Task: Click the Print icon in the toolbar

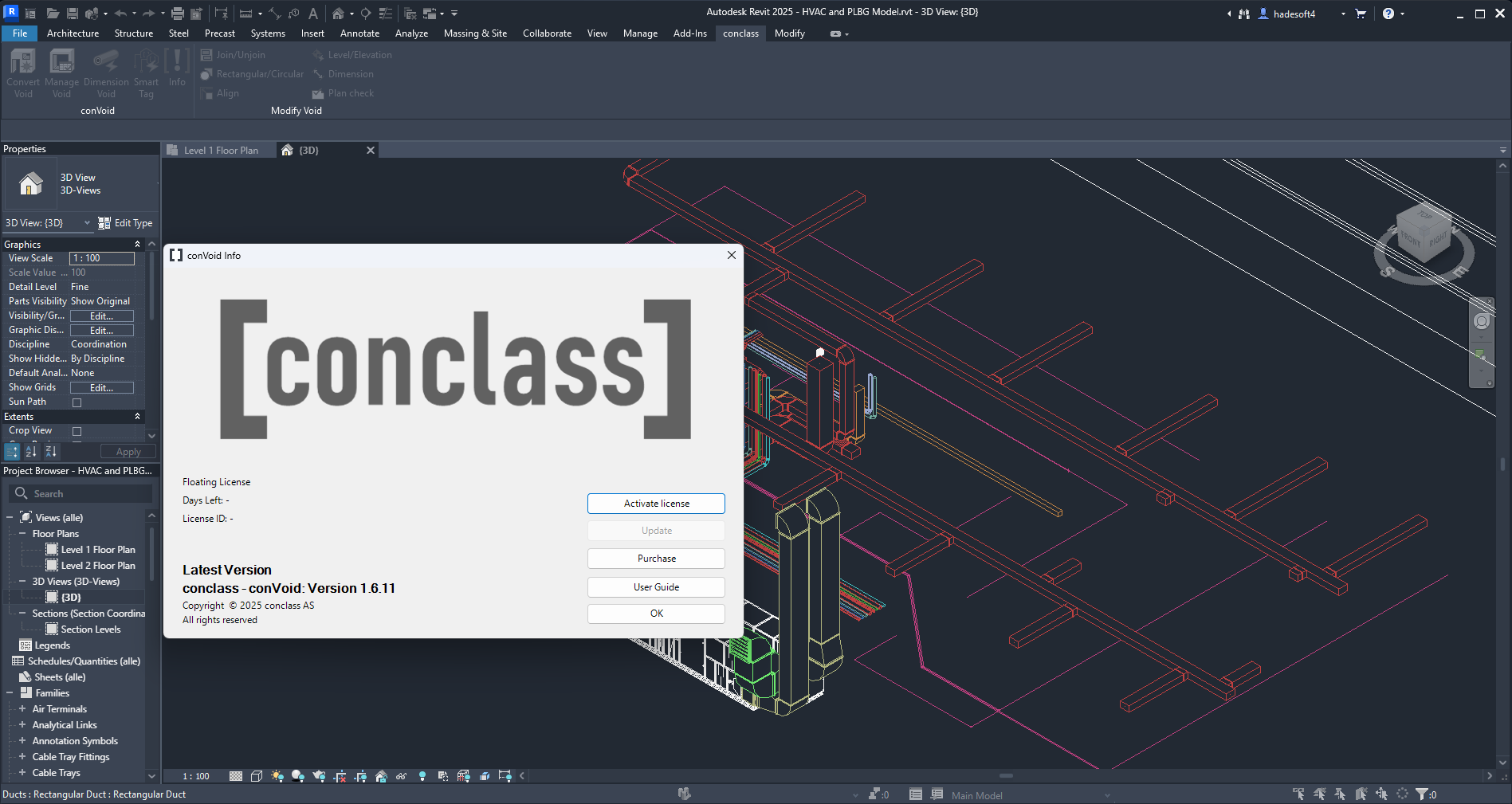Action: [178, 14]
